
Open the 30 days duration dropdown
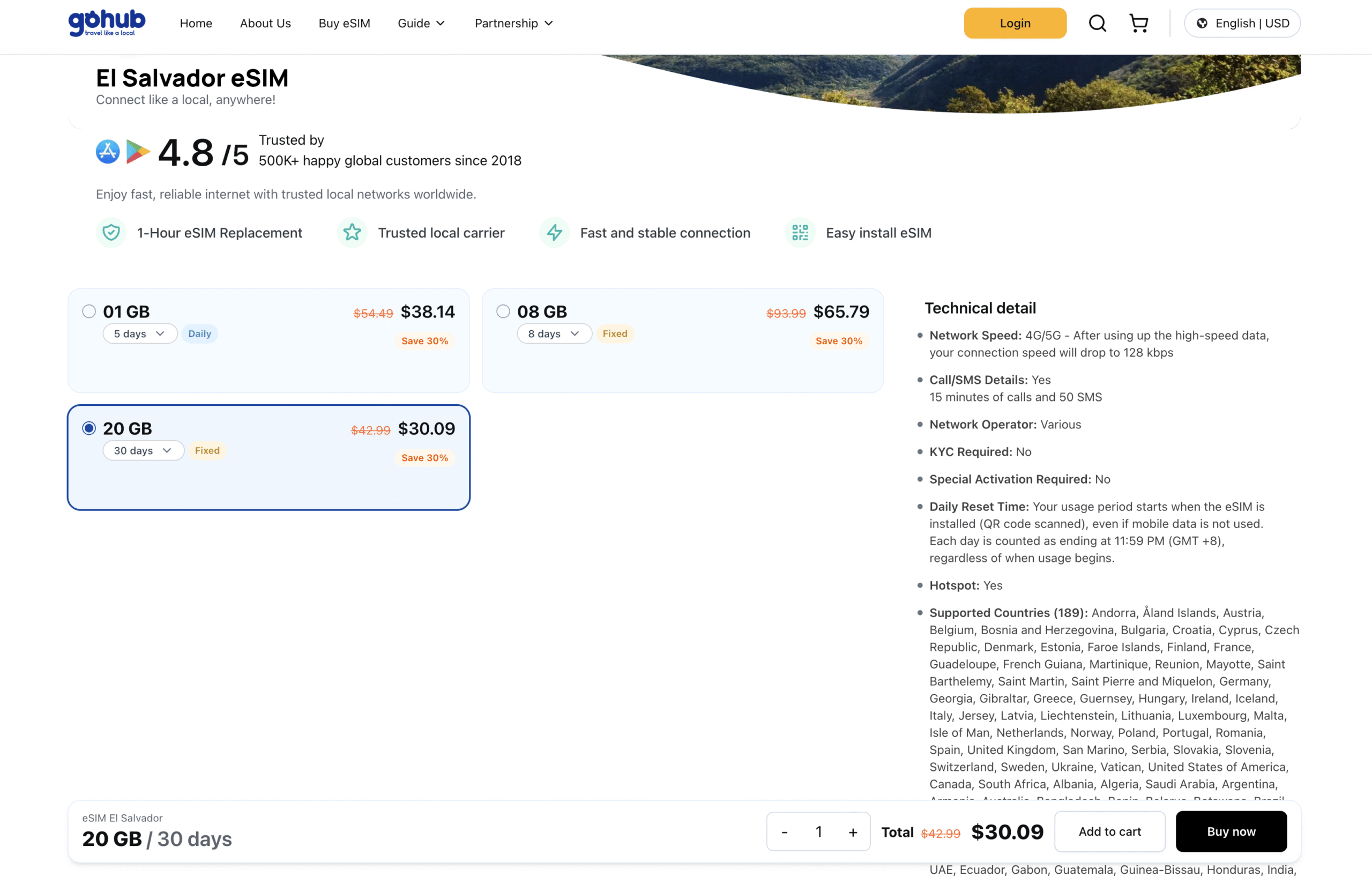143,450
